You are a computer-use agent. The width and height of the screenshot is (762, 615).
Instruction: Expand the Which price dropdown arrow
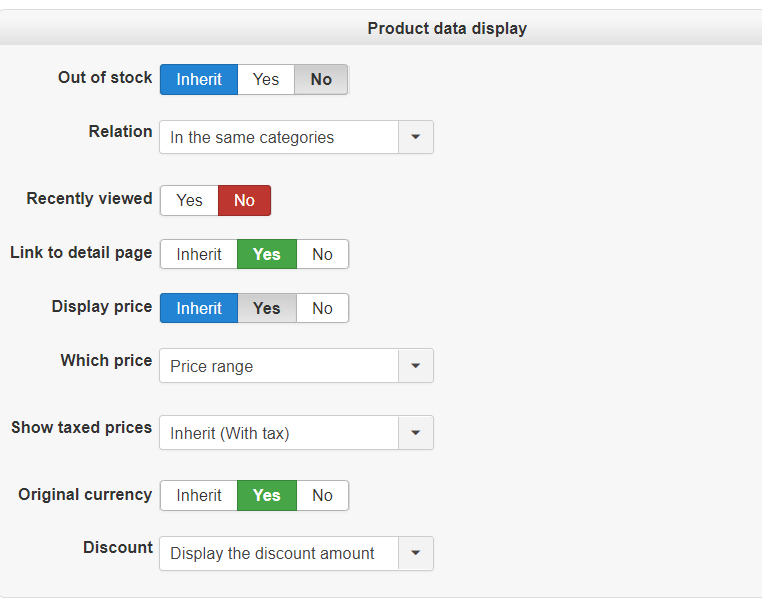pos(416,367)
